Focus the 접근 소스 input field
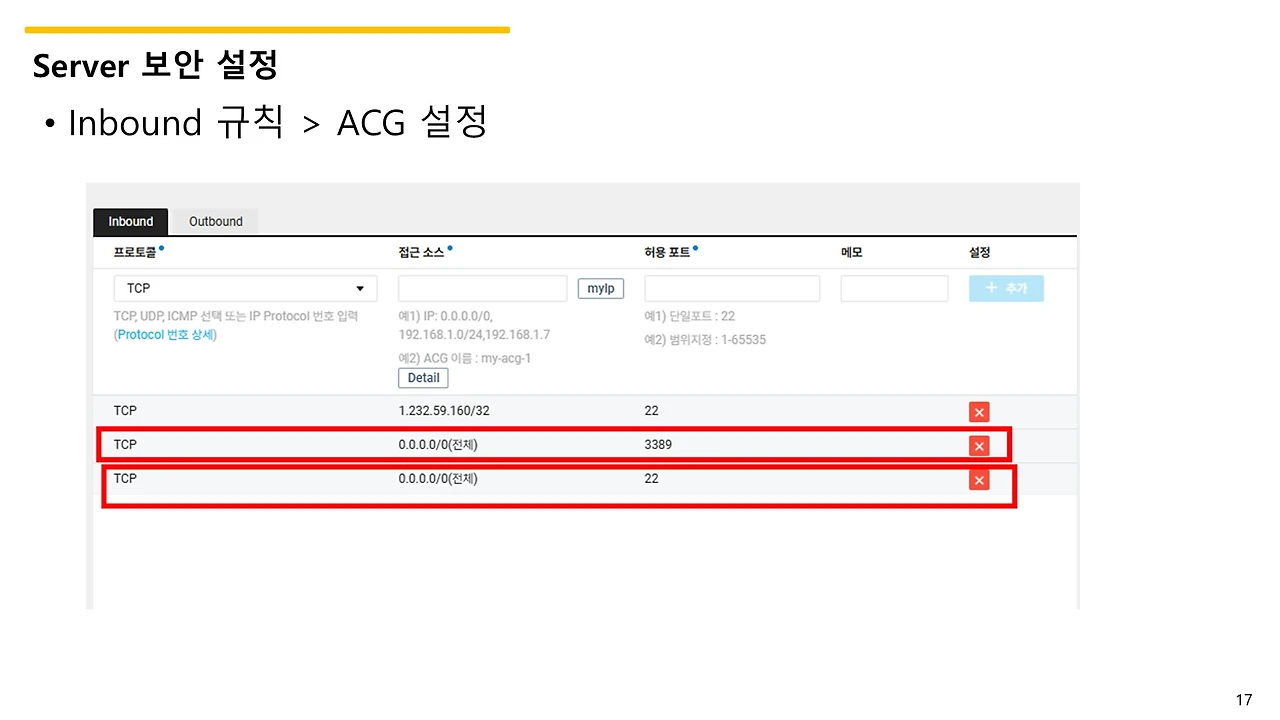 point(483,288)
